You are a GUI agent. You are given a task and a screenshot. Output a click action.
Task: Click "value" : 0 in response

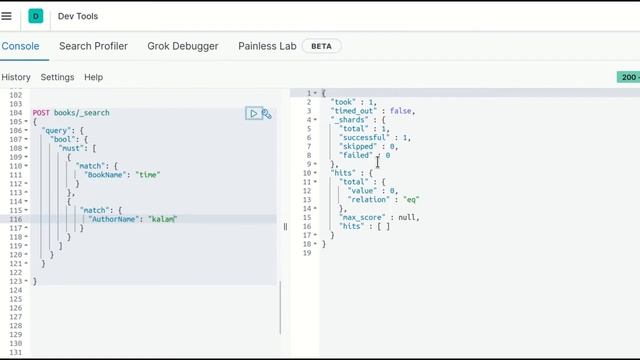click(x=373, y=191)
